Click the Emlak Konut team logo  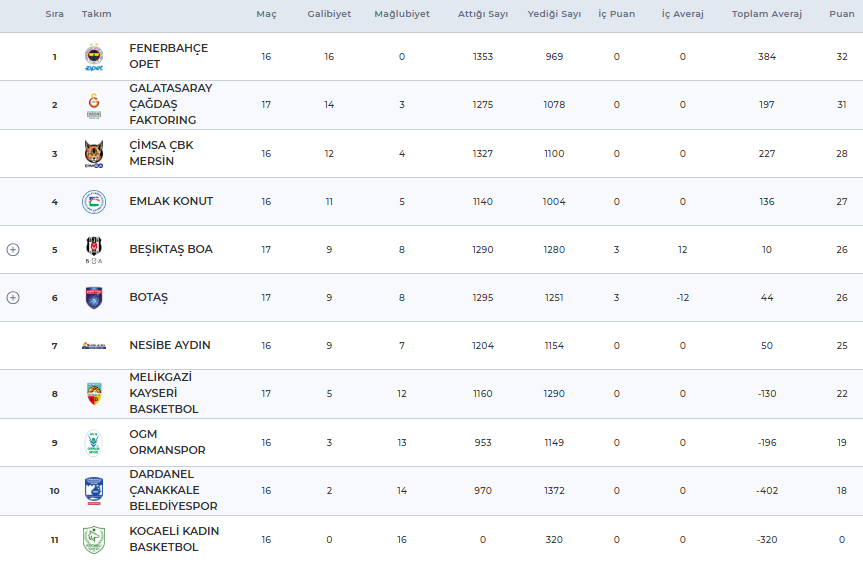click(94, 202)
